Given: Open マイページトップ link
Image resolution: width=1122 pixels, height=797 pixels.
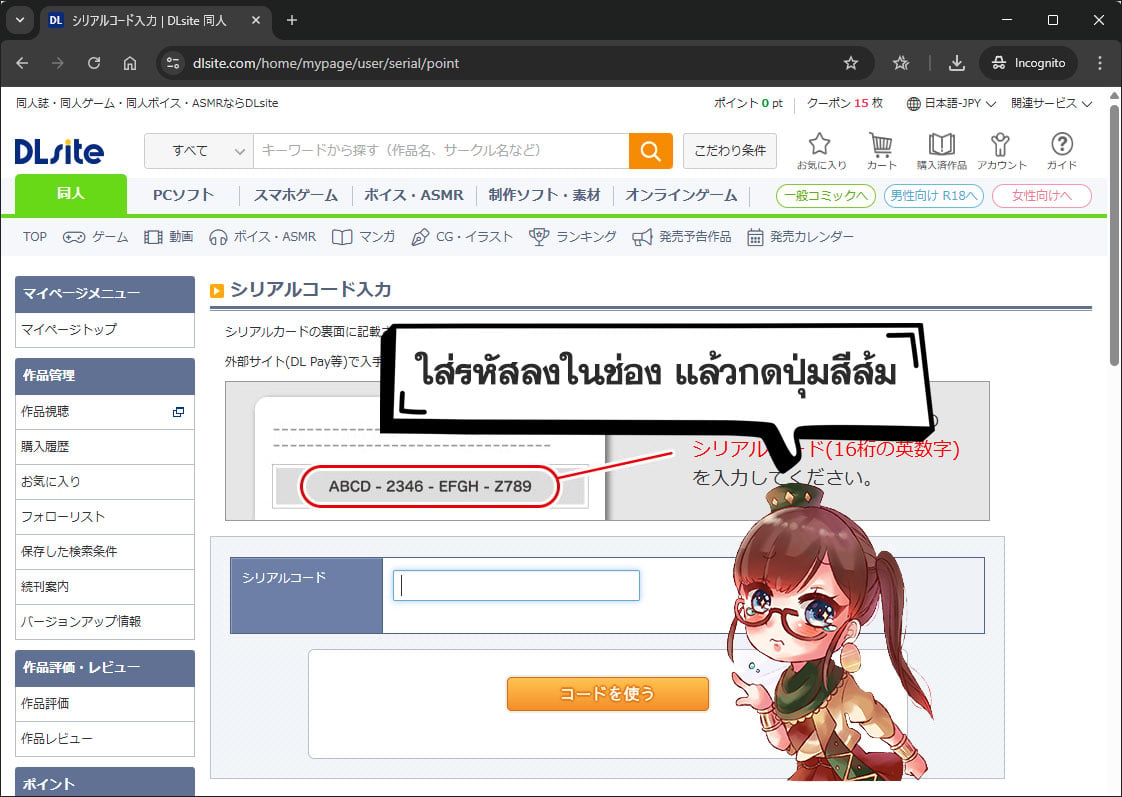Looking at the screenshot, I should (x=104, y=330).
